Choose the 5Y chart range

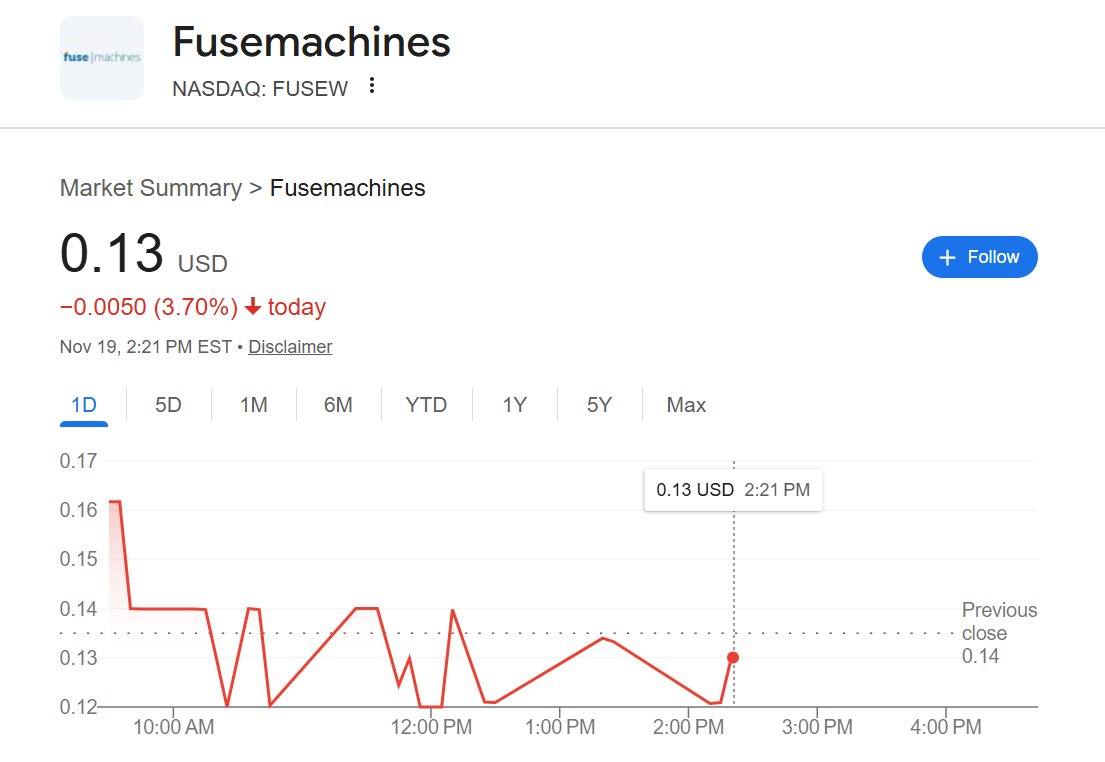tap(599, 405)
